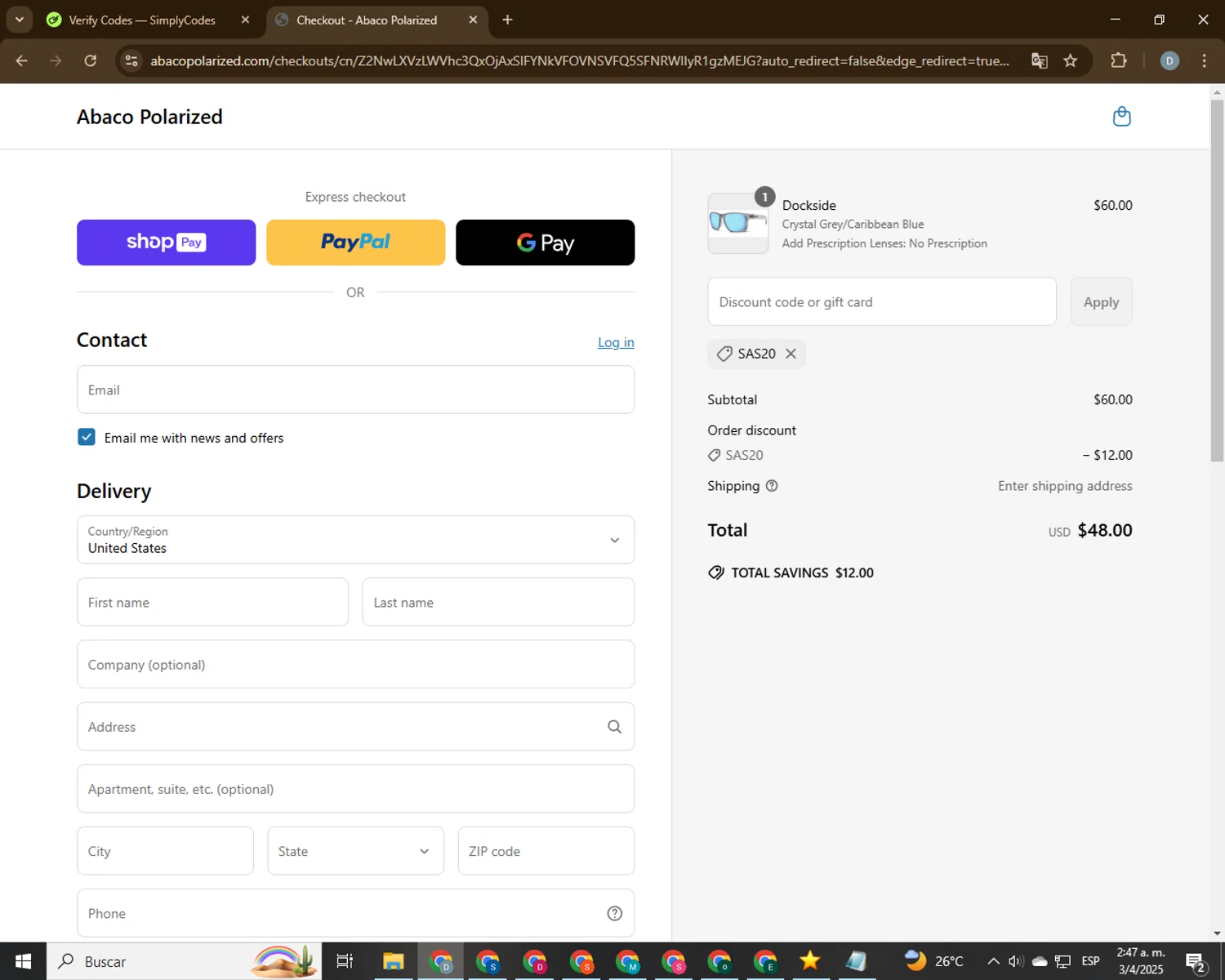The image size is (1225, 980).
Task: Click the Phone field help icon
Action: [615, 913]
